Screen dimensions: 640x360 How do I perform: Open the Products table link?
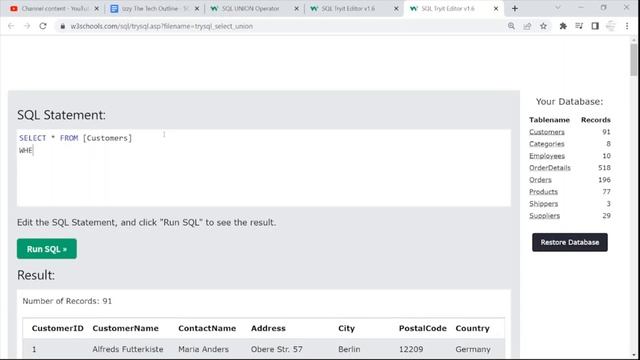coord(543,192)
